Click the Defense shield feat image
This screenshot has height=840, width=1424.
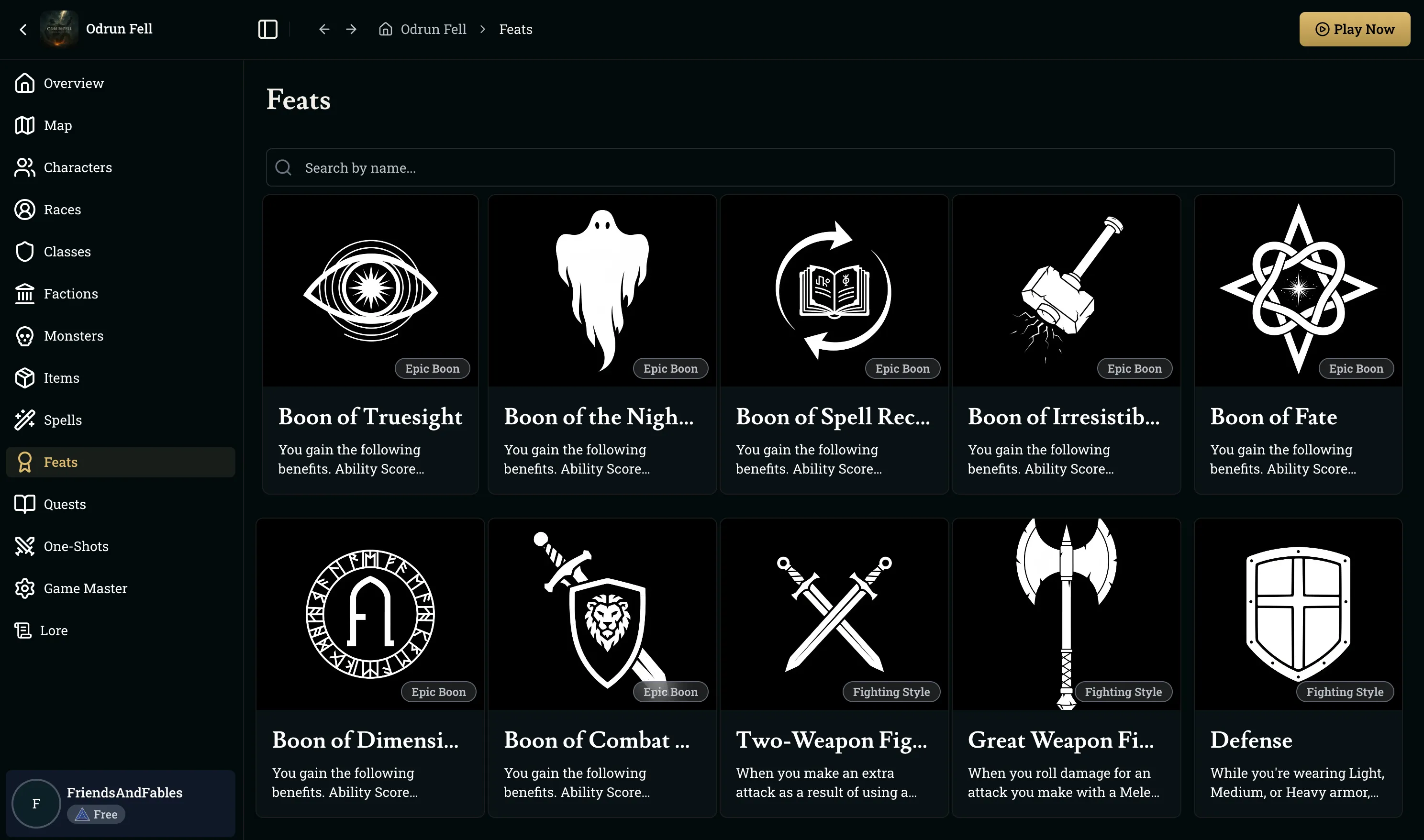point(1298,614)
